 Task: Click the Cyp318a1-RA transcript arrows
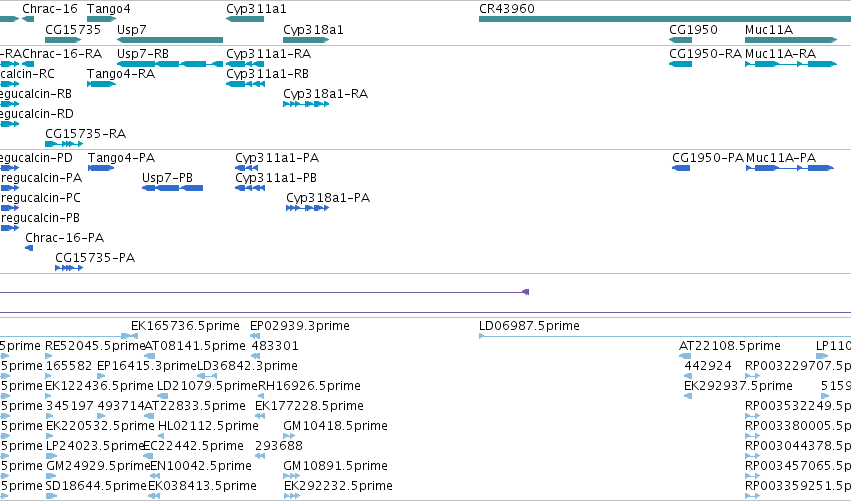point(306,104)
